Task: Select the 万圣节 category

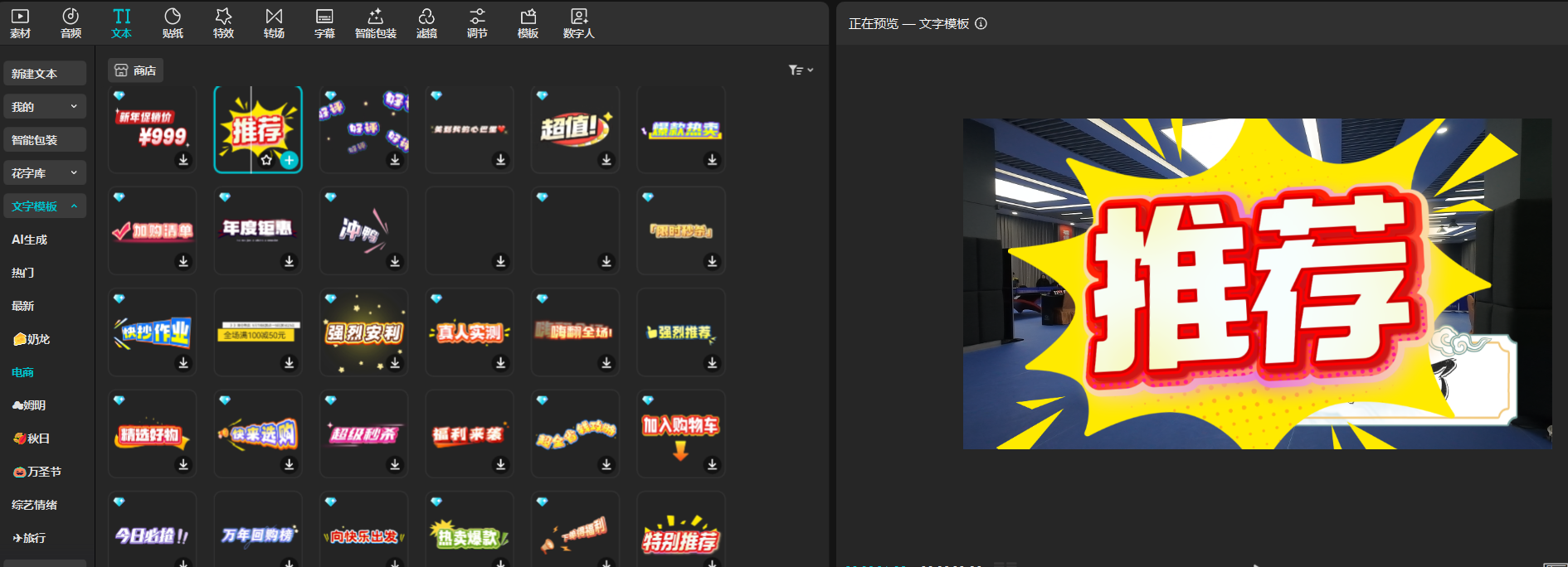Action: click(x=37, y=472)
